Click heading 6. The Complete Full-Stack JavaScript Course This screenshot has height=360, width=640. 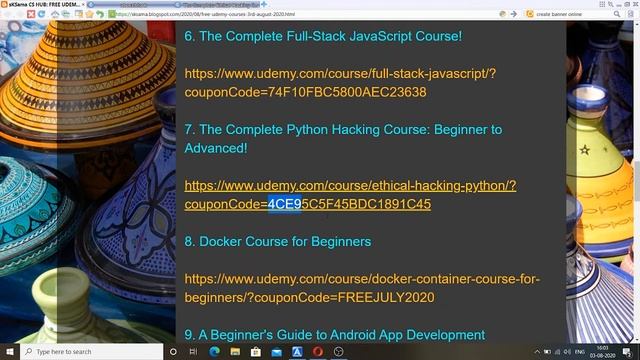click(x=323, y=36)
